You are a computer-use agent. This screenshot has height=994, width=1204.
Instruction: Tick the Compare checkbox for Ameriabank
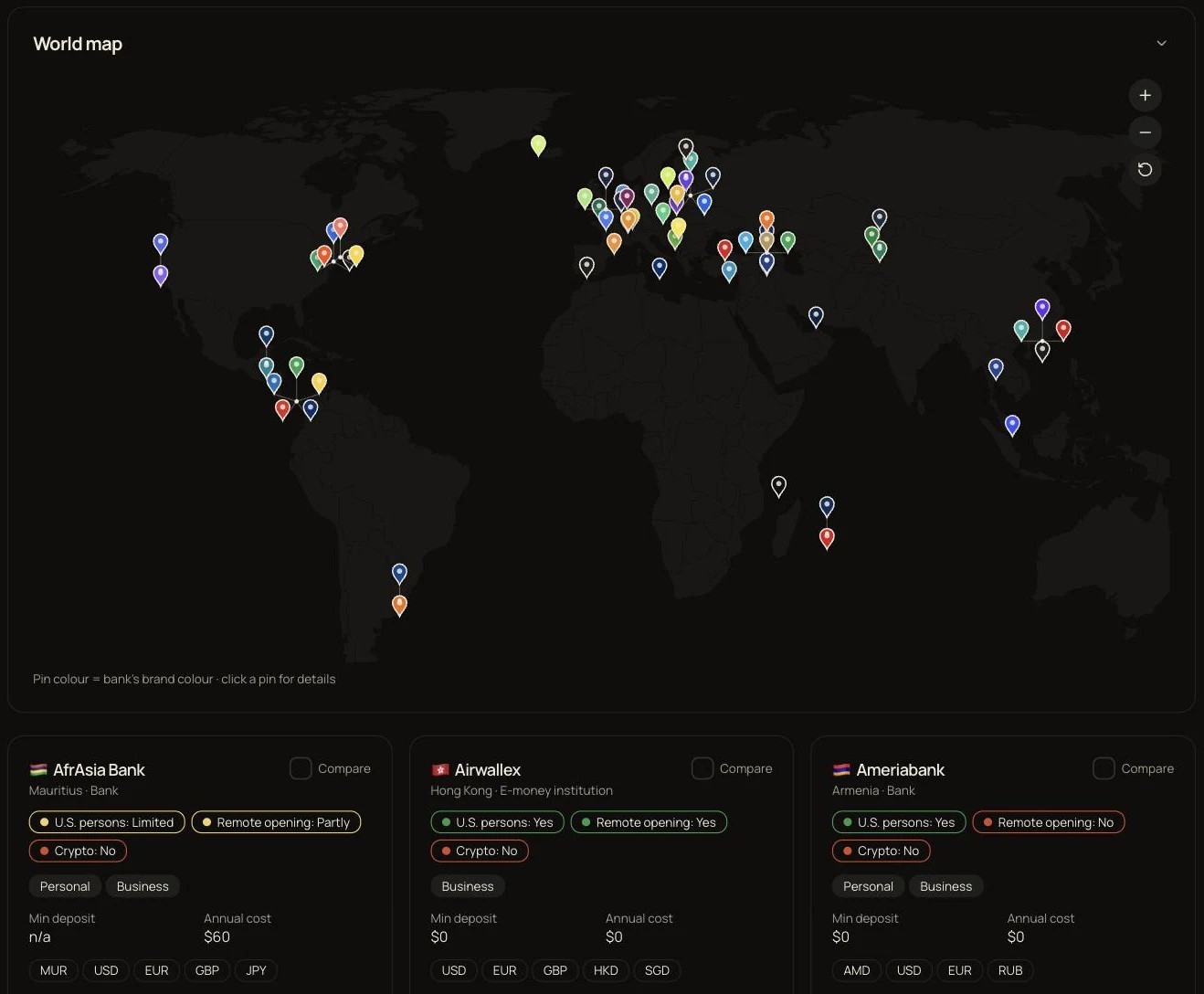coord(1104,768)
